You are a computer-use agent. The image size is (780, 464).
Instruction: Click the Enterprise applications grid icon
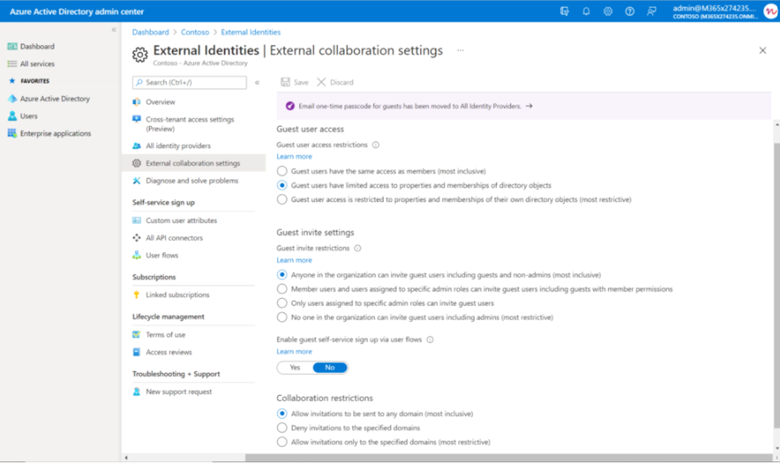pos(12,133)
